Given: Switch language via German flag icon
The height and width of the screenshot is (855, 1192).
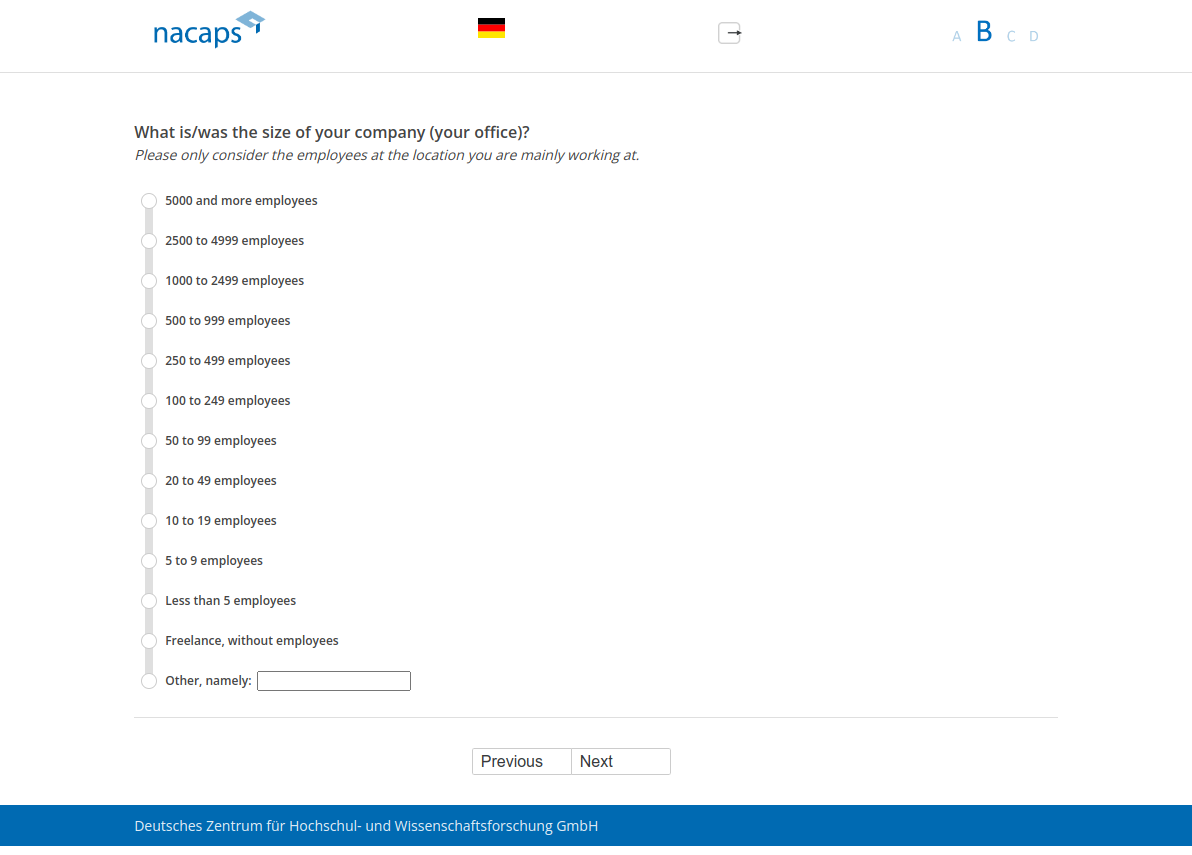Looking at the screenshot, I should [x=491, y=28].
